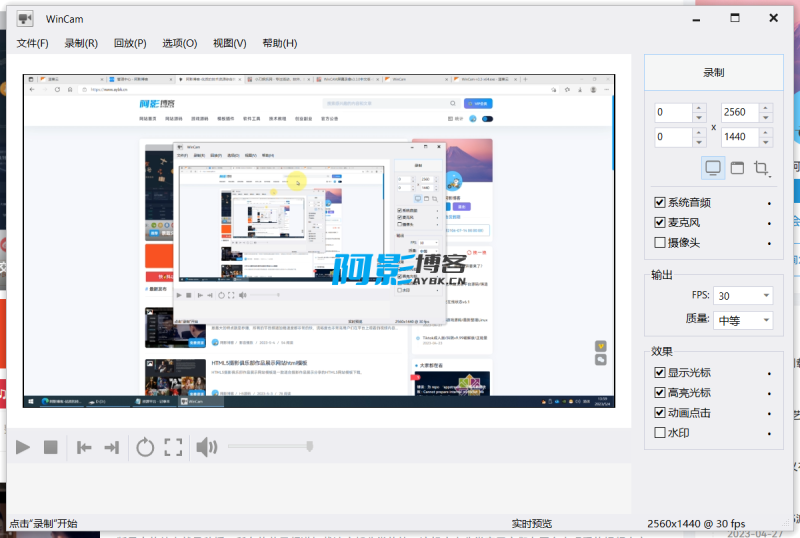Disable the 动画点击 checkbox
Screen dimensions: 800x538
[x=660, y=412]
